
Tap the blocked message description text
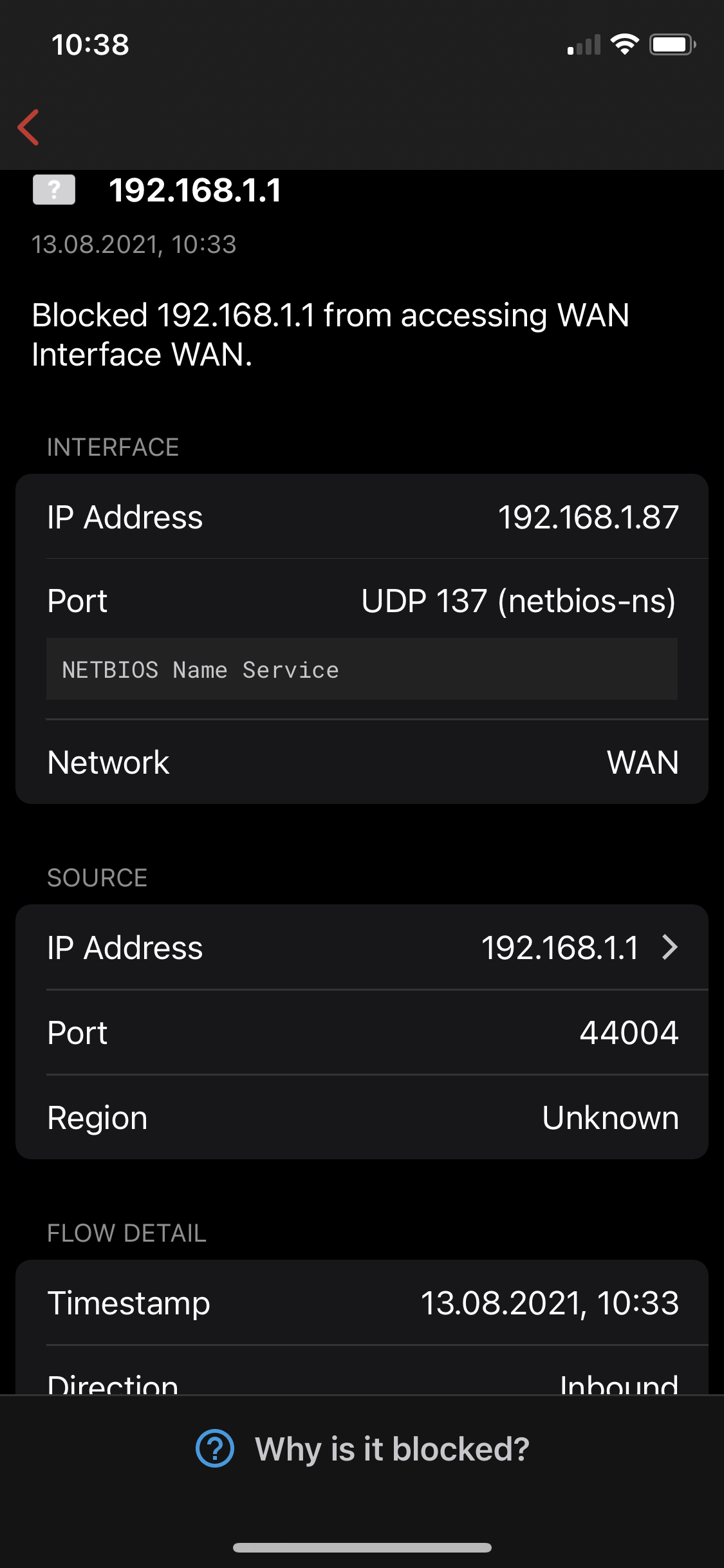click(x=331, y=335)
